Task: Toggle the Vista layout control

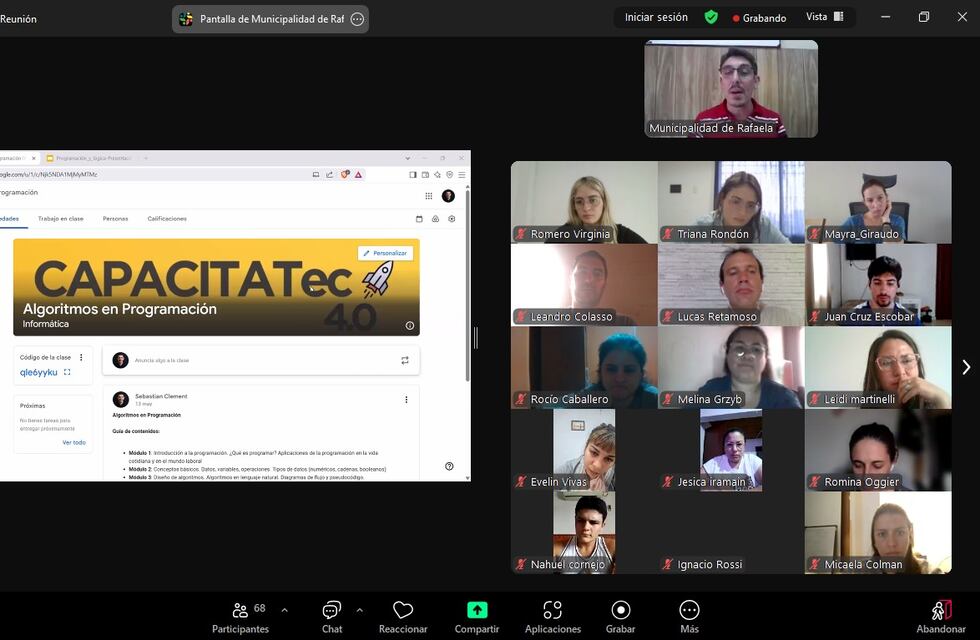Action: [825, 17]
